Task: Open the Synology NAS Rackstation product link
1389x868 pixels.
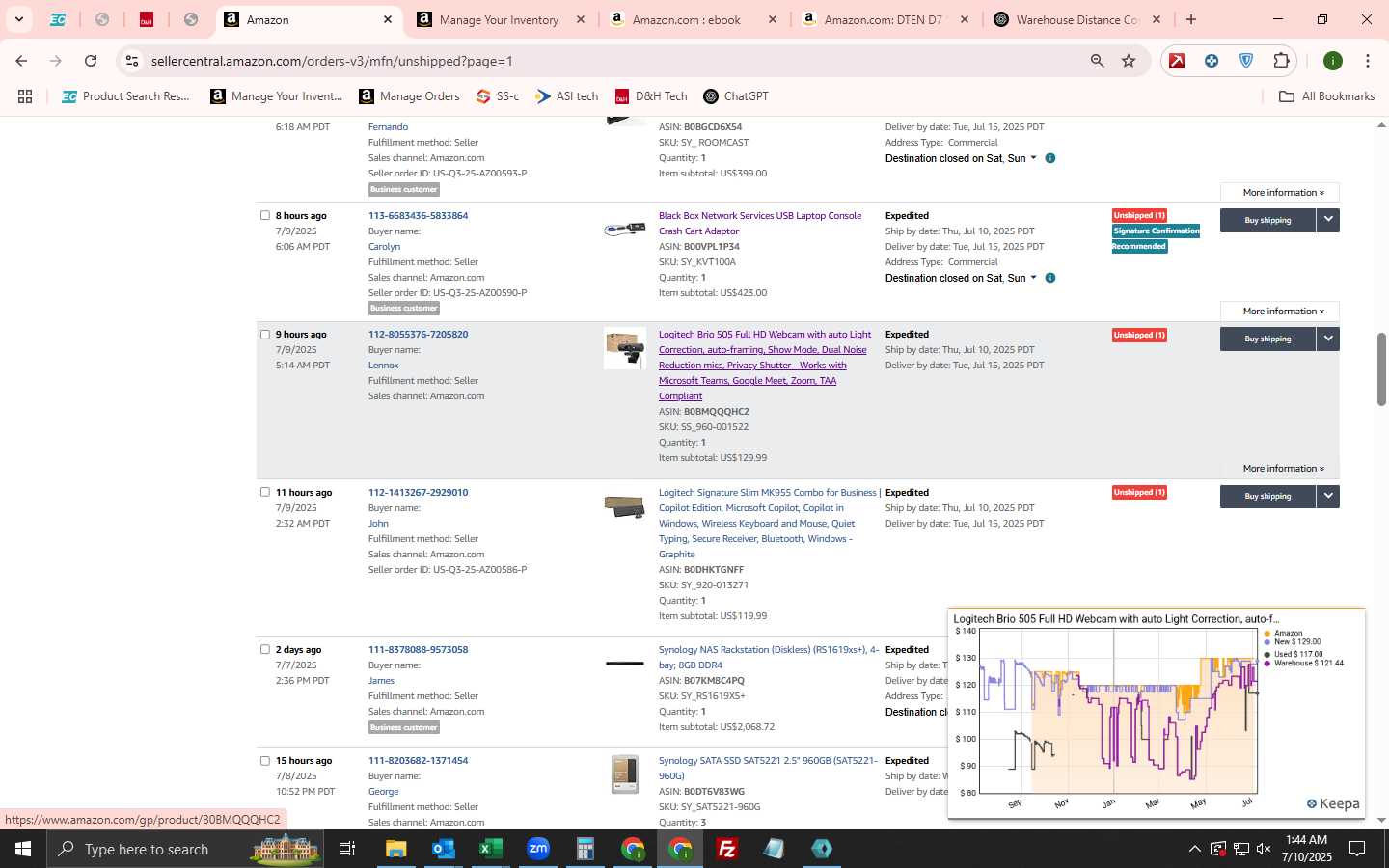Action: [x=769, y=657]
